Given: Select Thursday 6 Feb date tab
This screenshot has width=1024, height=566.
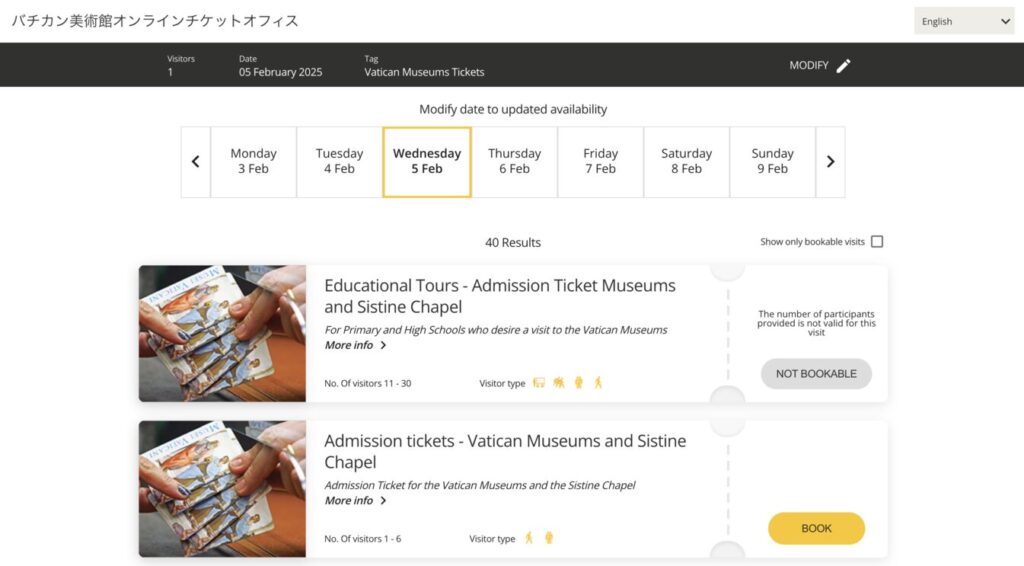Looking at the screenshot, I should pyautogui.click(x=514, y=162).
